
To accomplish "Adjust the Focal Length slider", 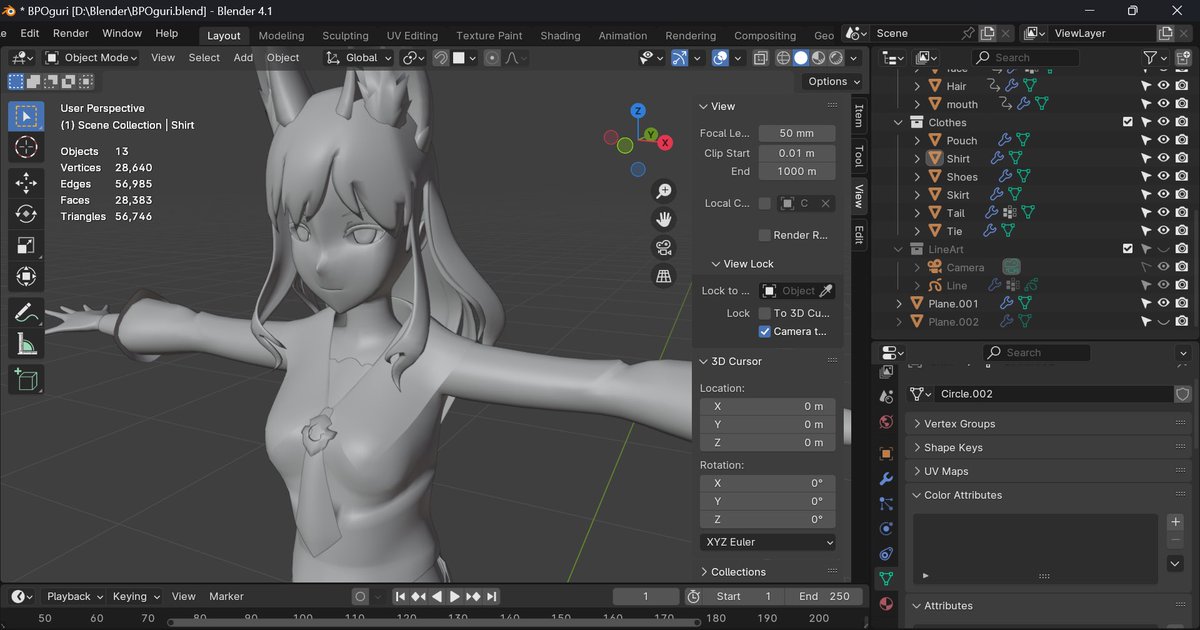I will [796, 132].
